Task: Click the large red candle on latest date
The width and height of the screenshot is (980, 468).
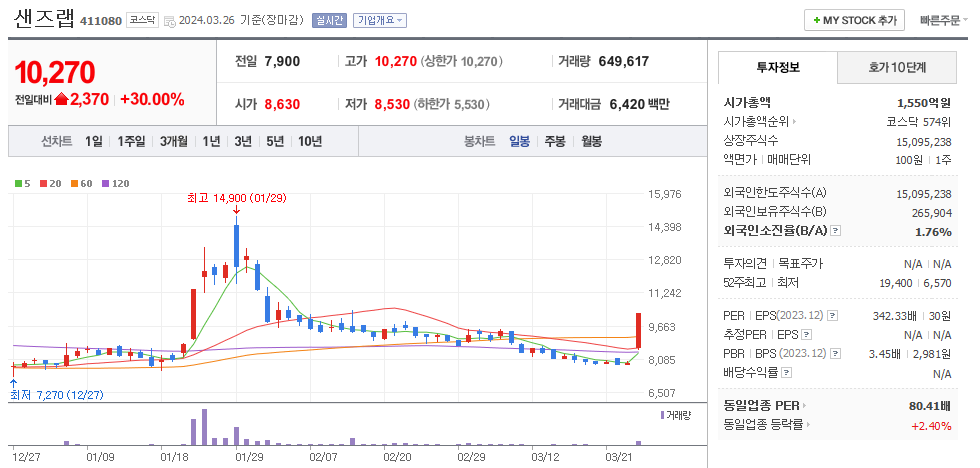Action: pyautogui.click(x=638, y=330)
